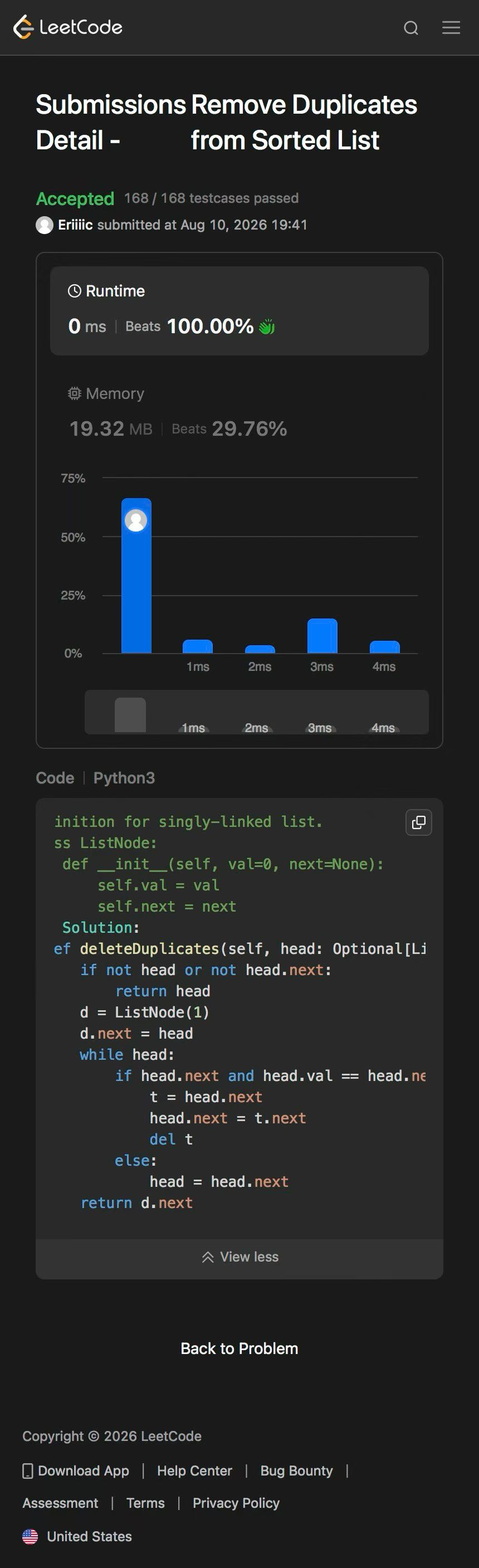479x1568 pixels.
Task: Click the Runtime clock icon
Action: tap(74, 291)
